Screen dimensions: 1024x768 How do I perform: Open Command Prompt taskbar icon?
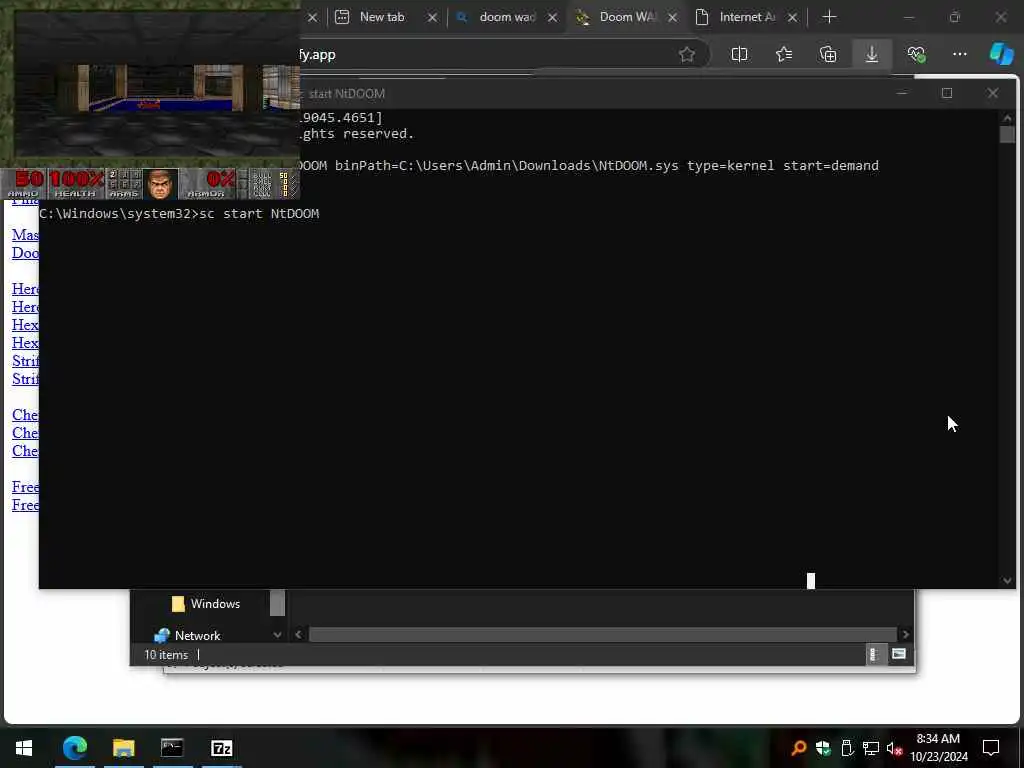point(172,748)
